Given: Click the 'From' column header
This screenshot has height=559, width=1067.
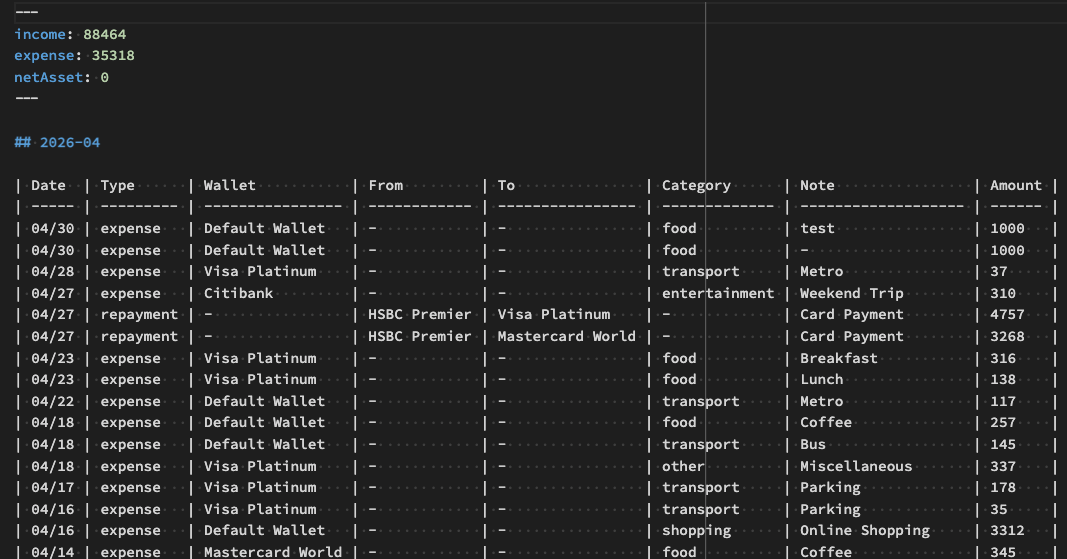Looking at the screenshot, I should [386, 185].
